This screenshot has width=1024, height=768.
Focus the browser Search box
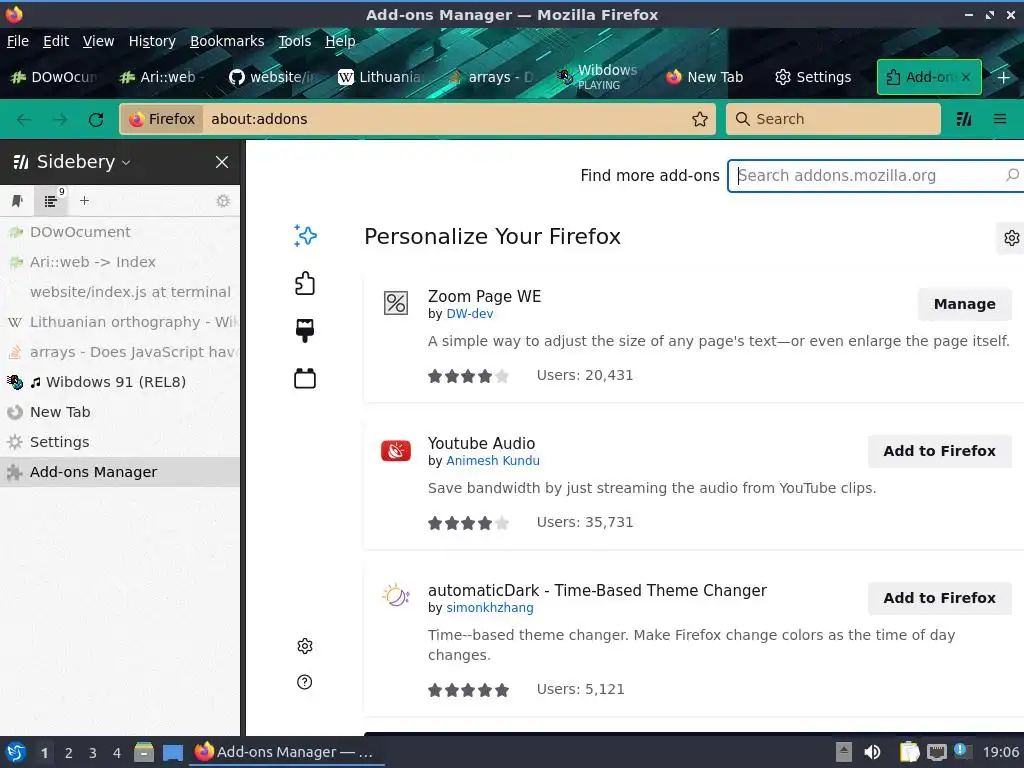coord(833,119)
